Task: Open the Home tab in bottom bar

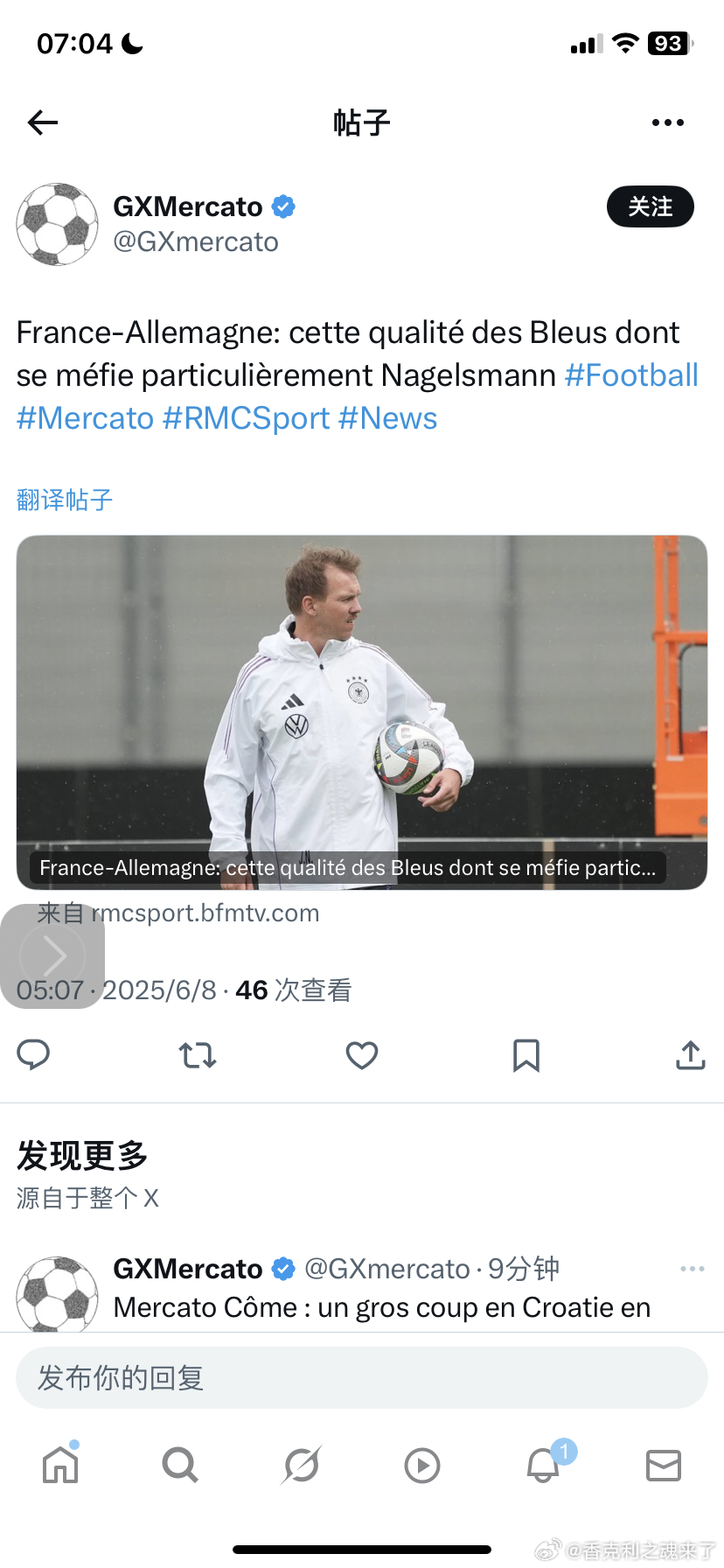Action: click(60, 1464)
